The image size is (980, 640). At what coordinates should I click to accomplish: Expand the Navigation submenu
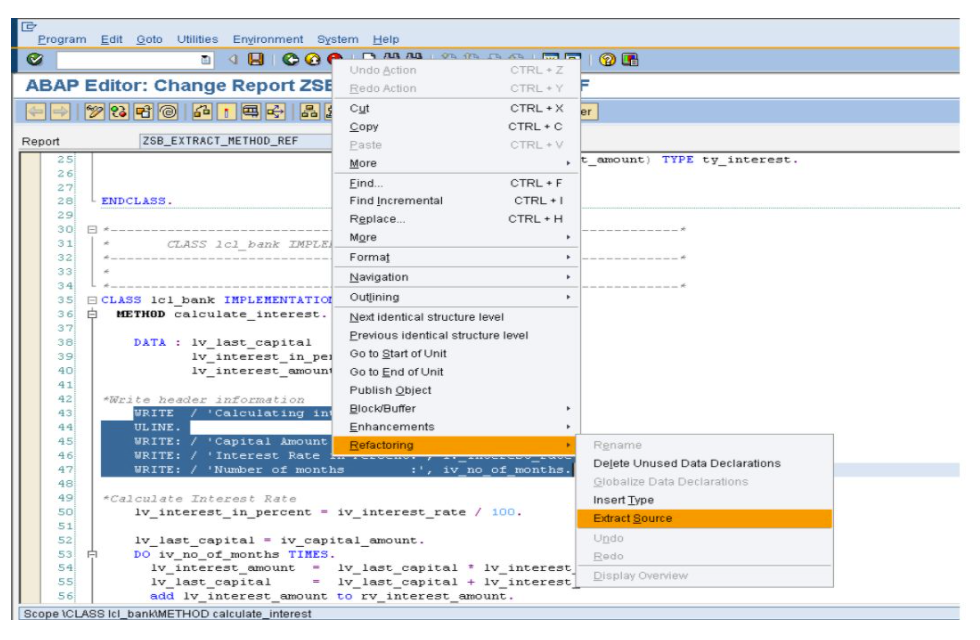456,277
